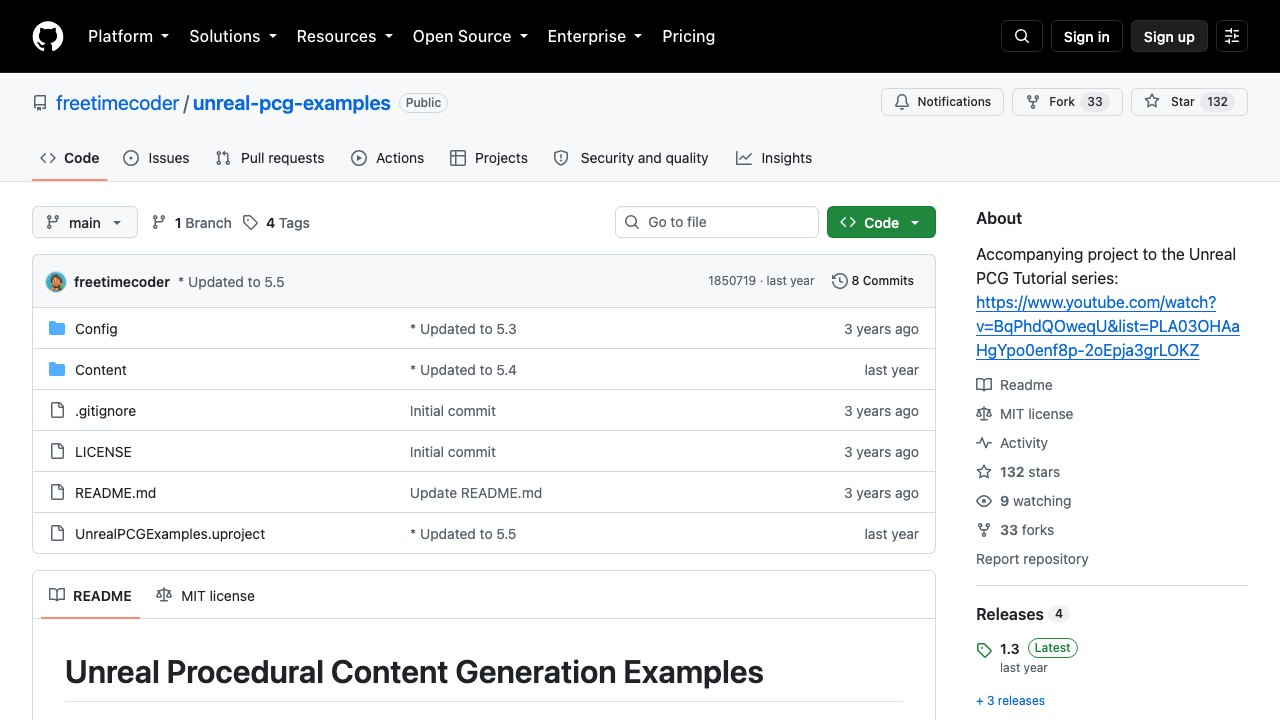Click the Sign up button
This screenshot has height=720, width=1280.
[x=1169, y=36]
